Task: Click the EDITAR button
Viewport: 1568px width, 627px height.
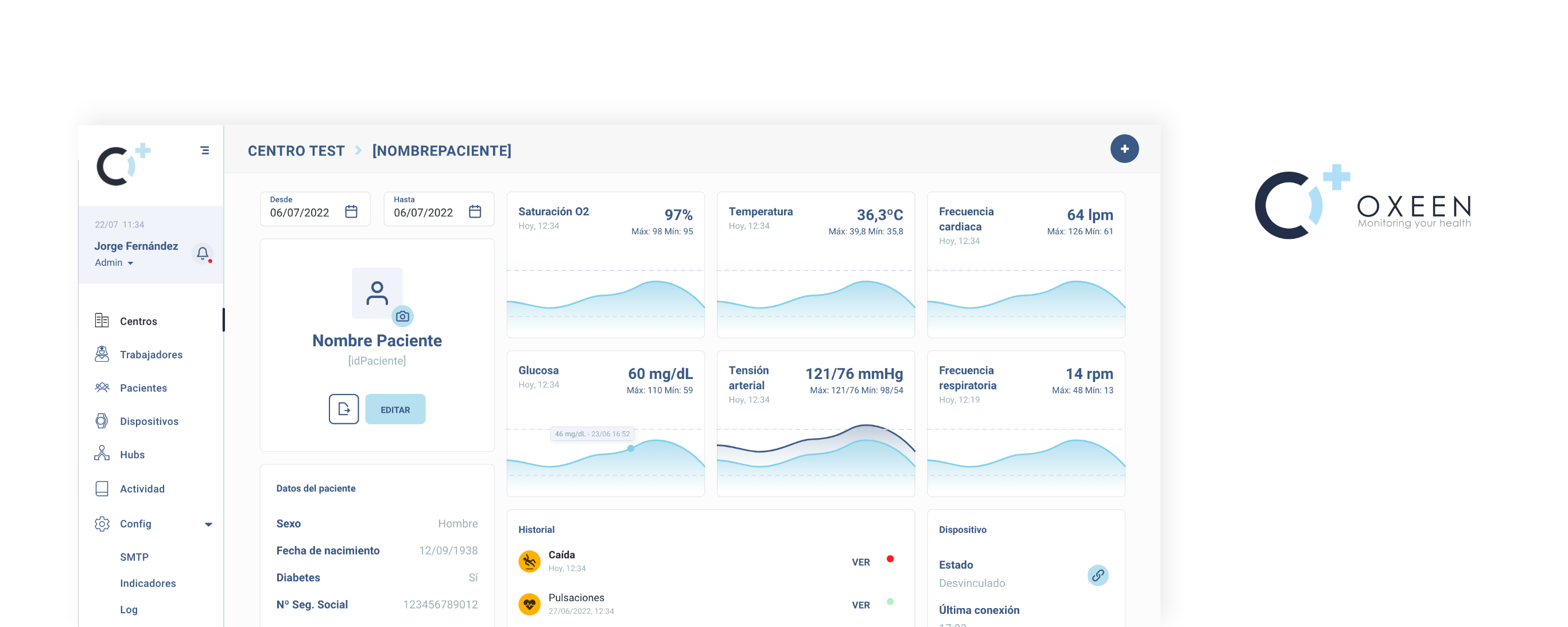Action: pos(395,409)
